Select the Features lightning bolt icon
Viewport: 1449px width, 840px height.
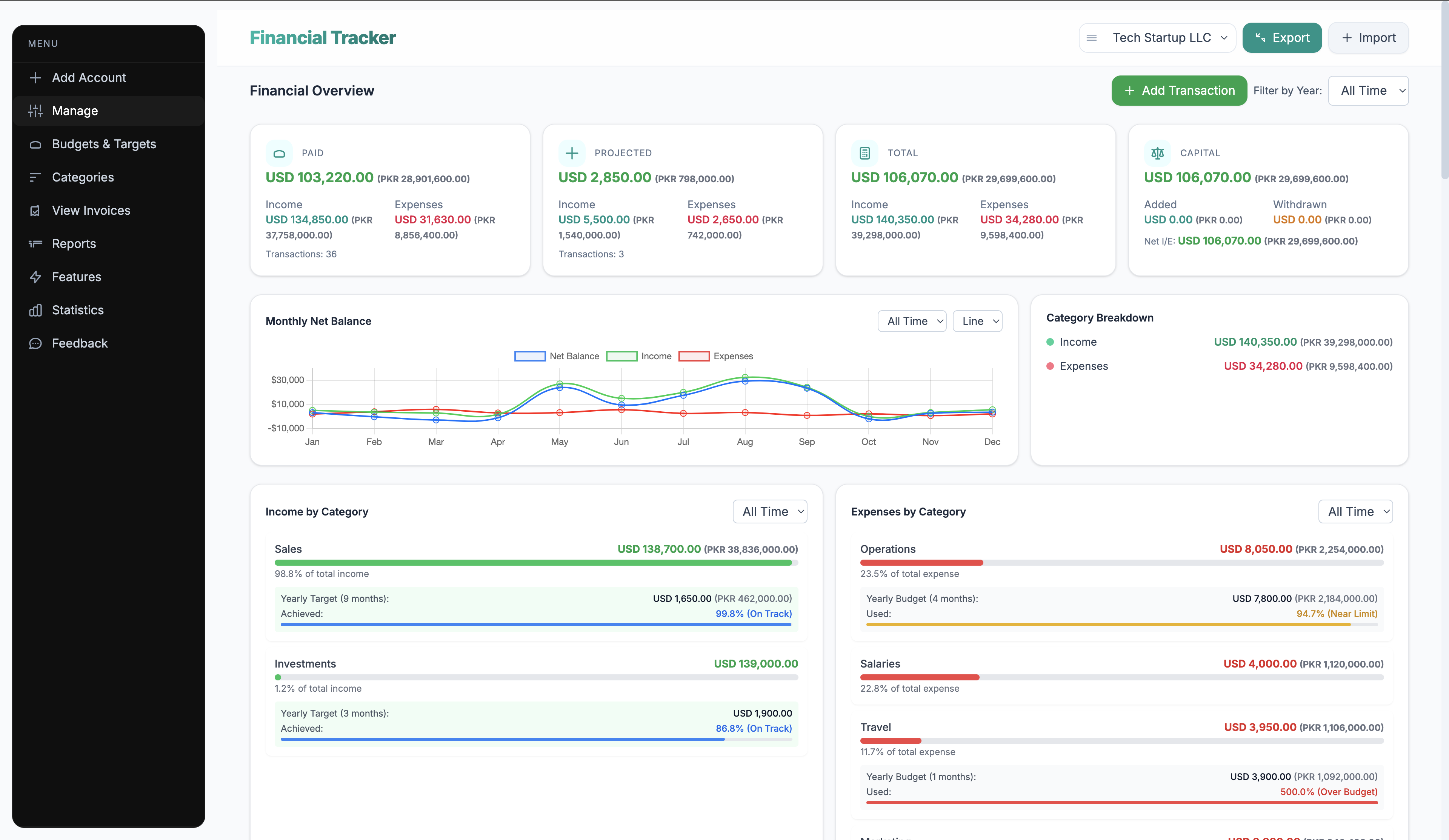coord(35,277)
